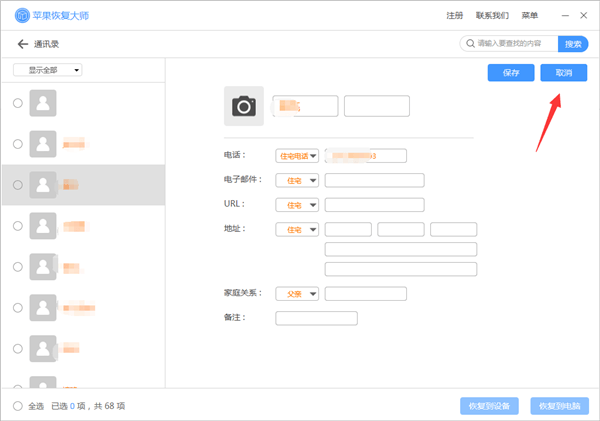Click the back arrow beside 通讯录
Viewport: 600px width, 421px height.
click(22, 44)
